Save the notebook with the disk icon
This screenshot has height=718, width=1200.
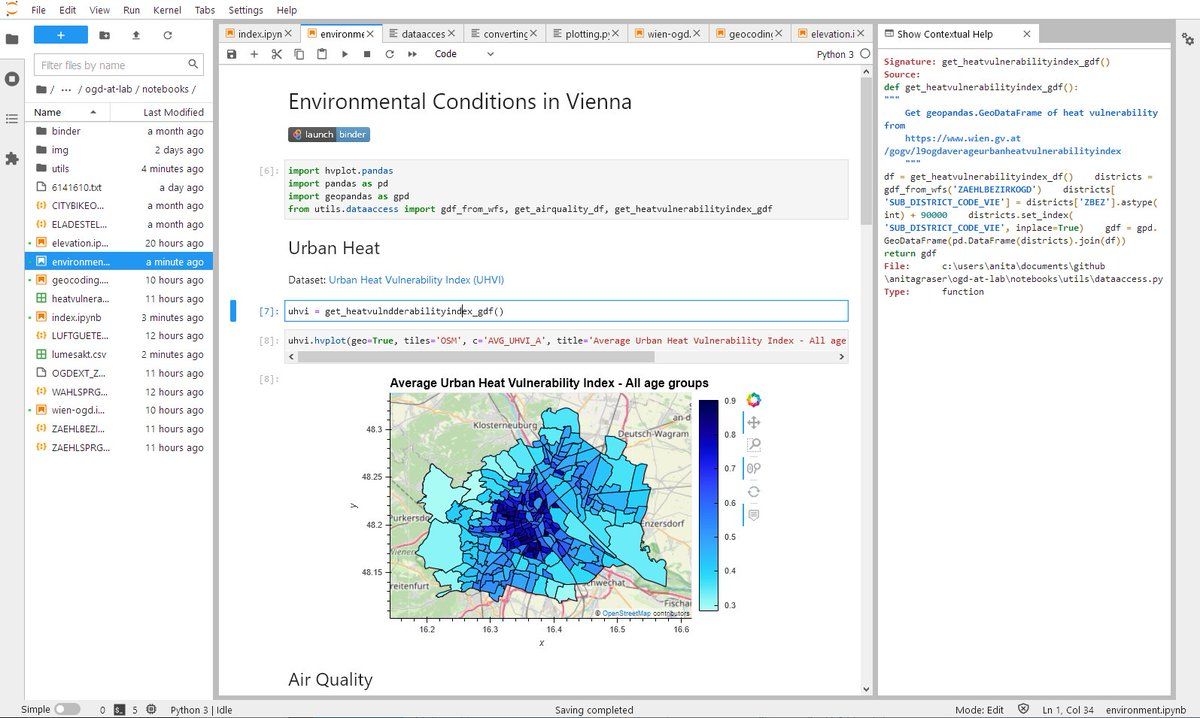point(232,54)
